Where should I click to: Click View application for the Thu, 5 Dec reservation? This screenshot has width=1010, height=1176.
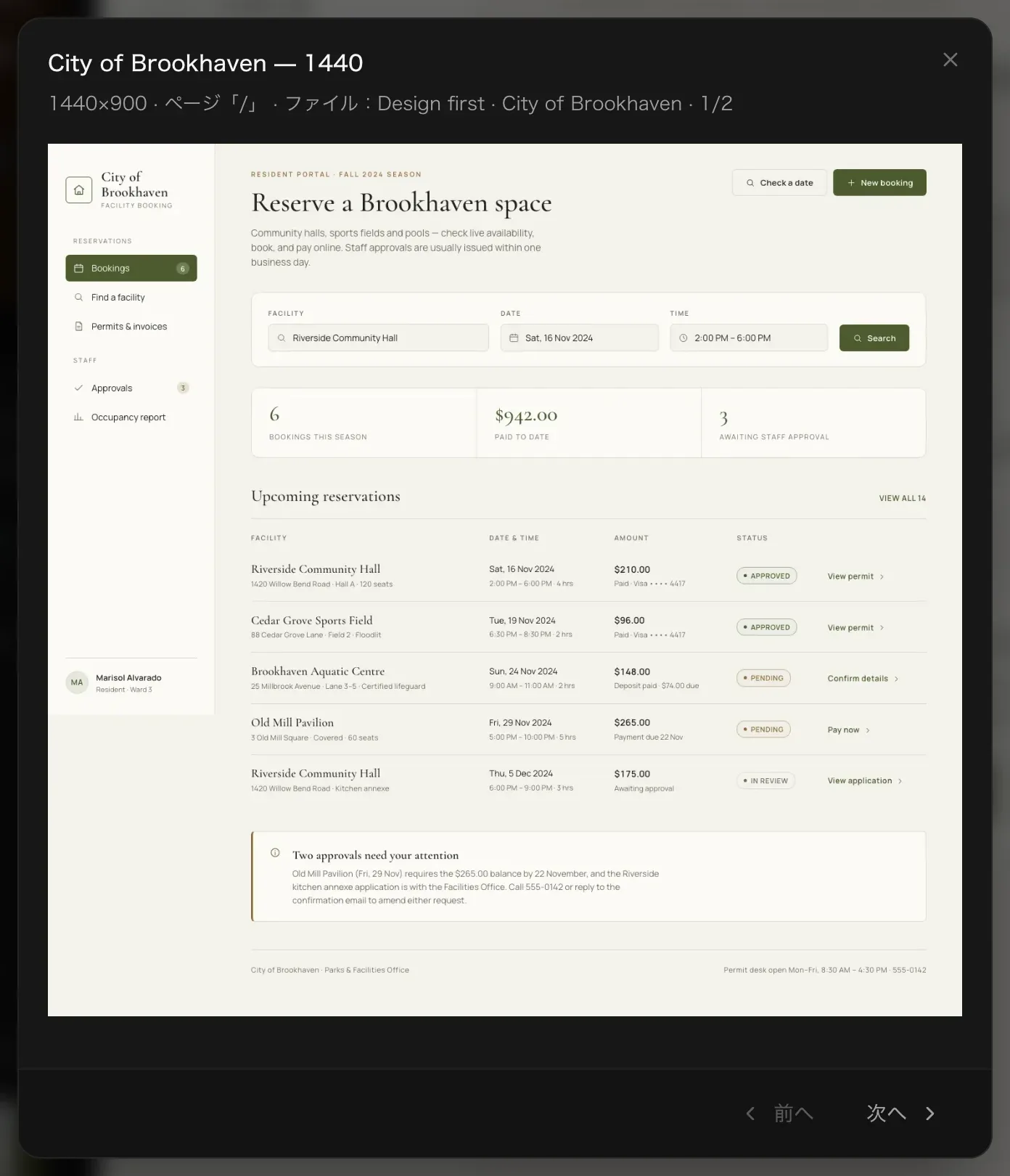coord(865,781)
